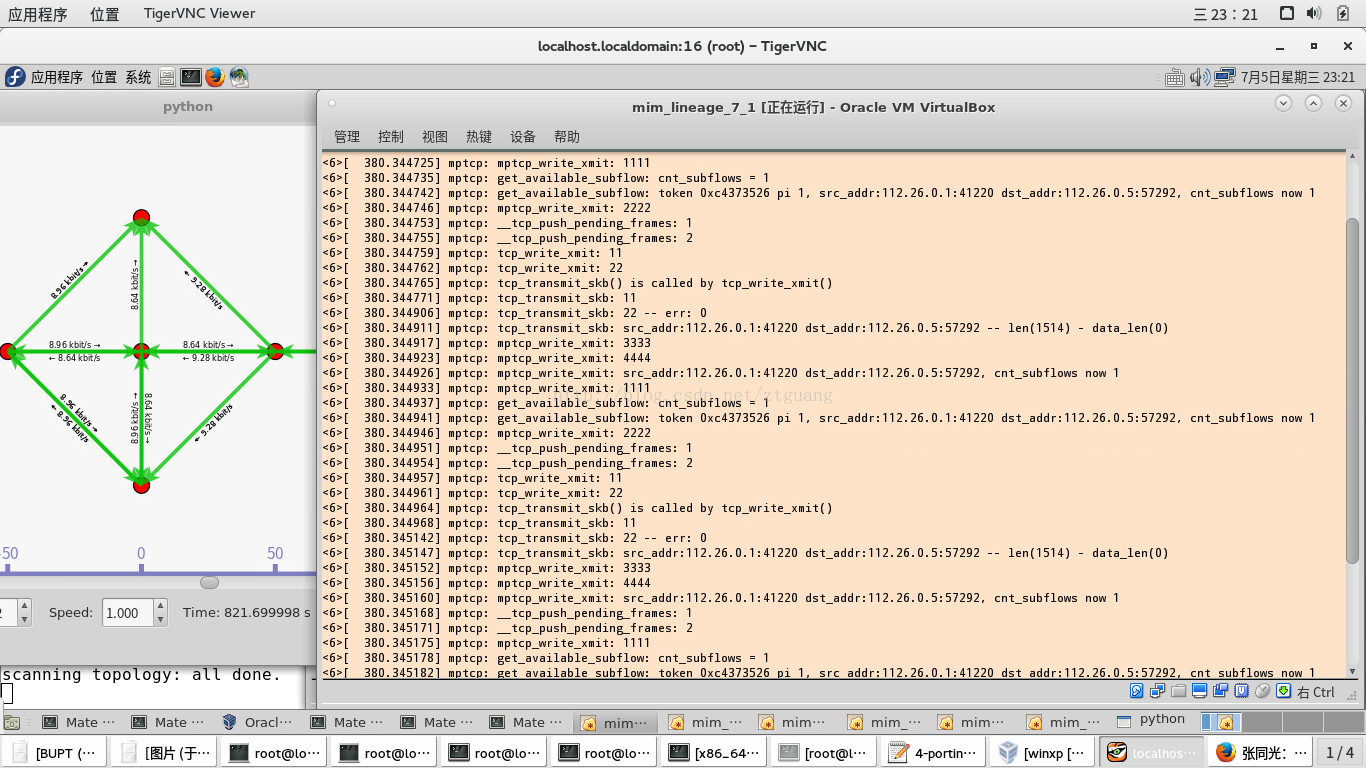
Task: Click the 右 Ctrl host key label
Action: point(1316,691)
